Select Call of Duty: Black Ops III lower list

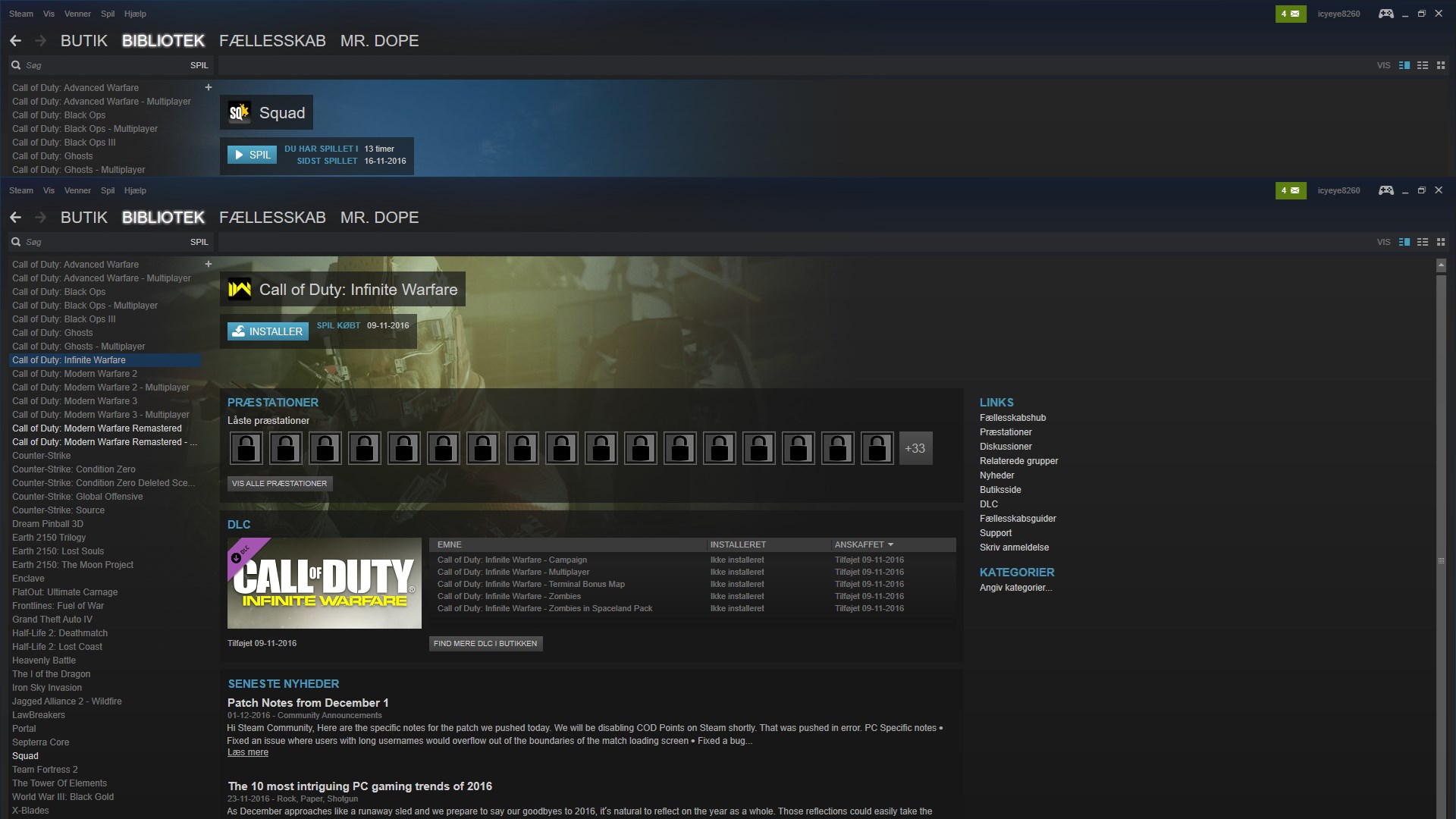coord(64,319)
